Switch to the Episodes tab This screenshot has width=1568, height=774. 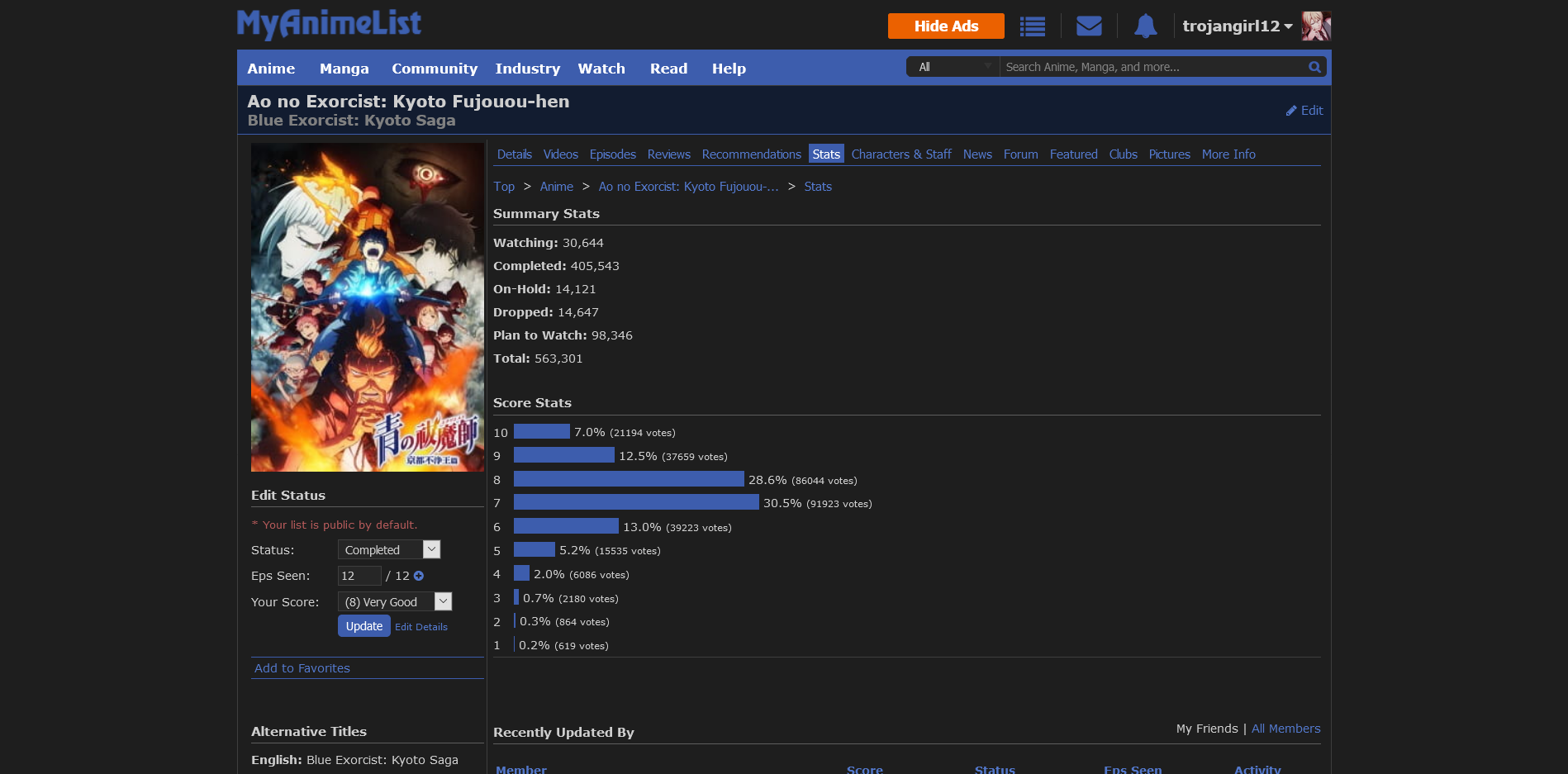click(x=612, y=154)
